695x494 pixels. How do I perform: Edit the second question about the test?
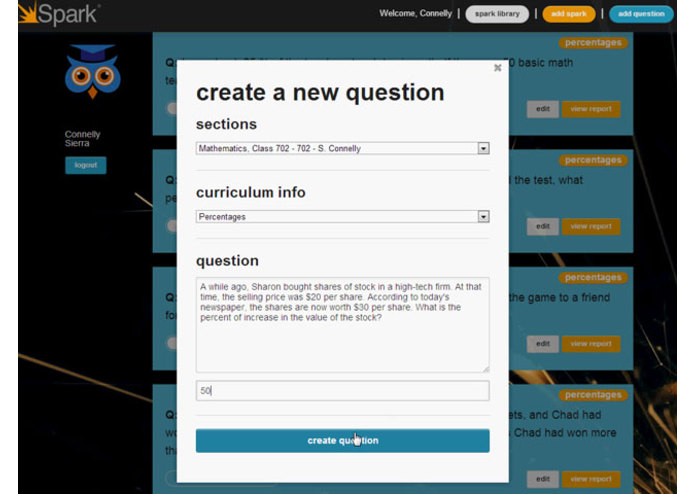click(543, 226)
